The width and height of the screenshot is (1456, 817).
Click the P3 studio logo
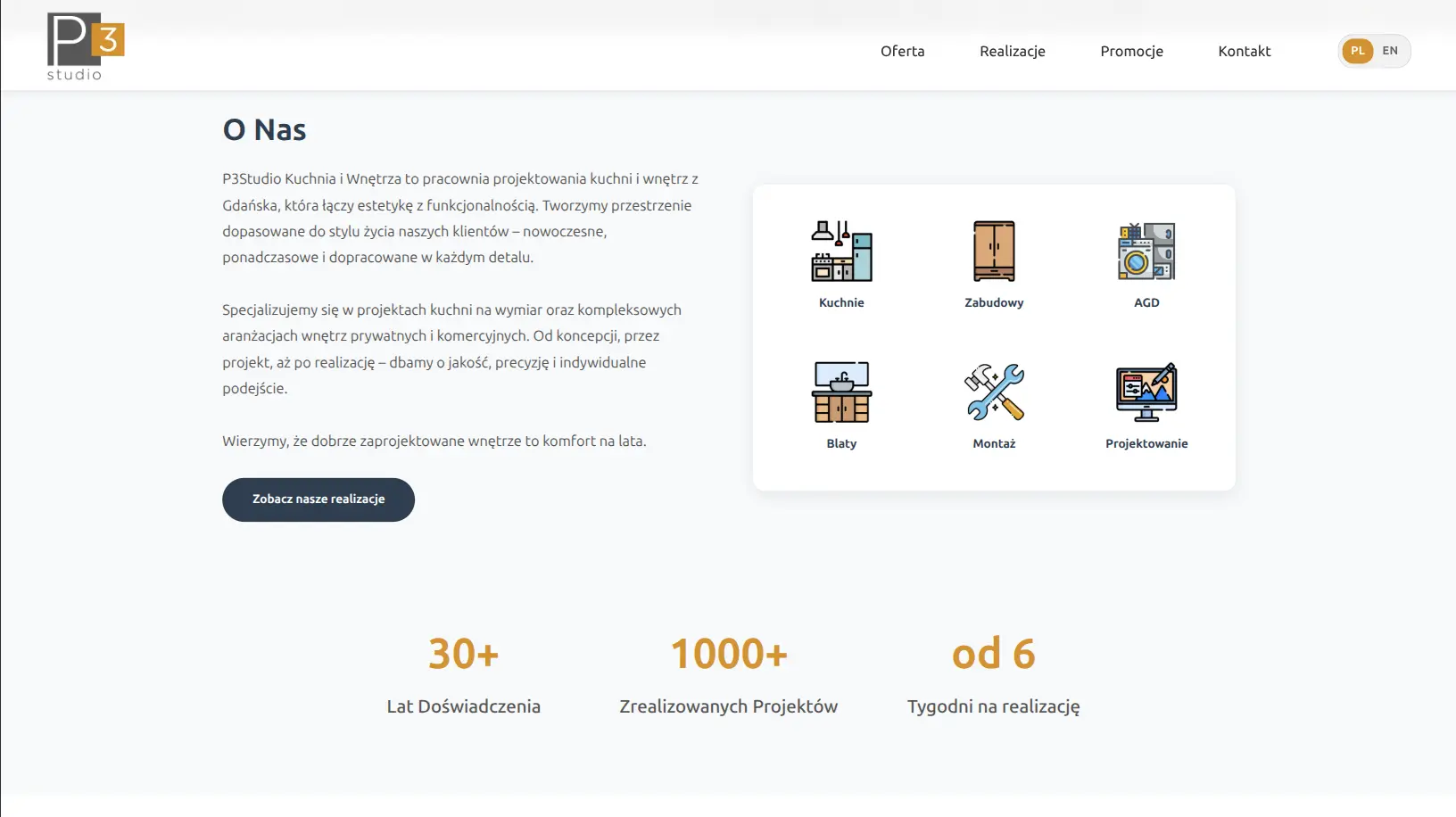[86, 46]
